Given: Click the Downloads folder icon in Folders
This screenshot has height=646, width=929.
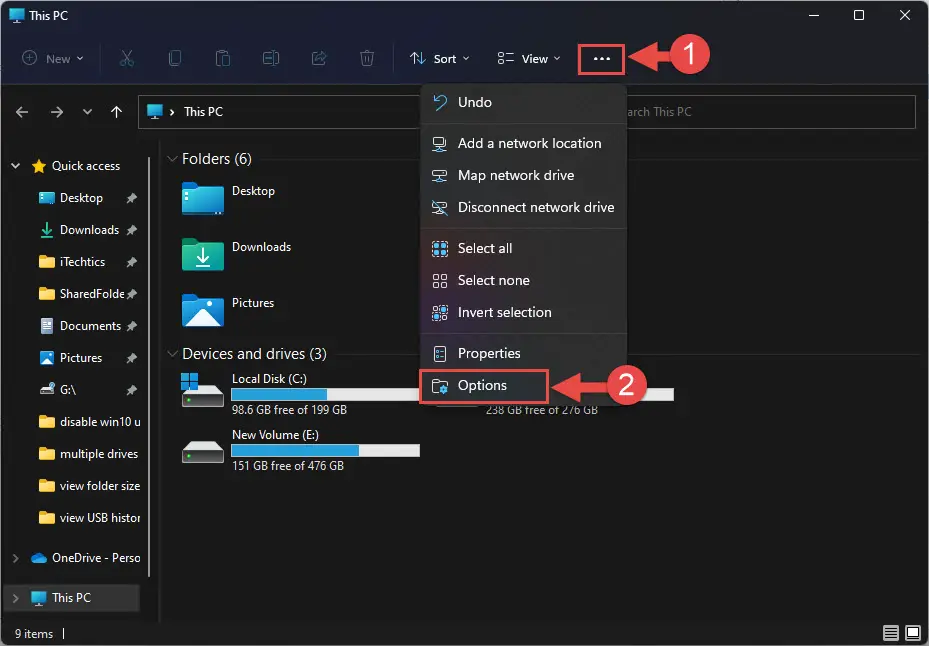Looking at the screenshot, I should [203, 254].
